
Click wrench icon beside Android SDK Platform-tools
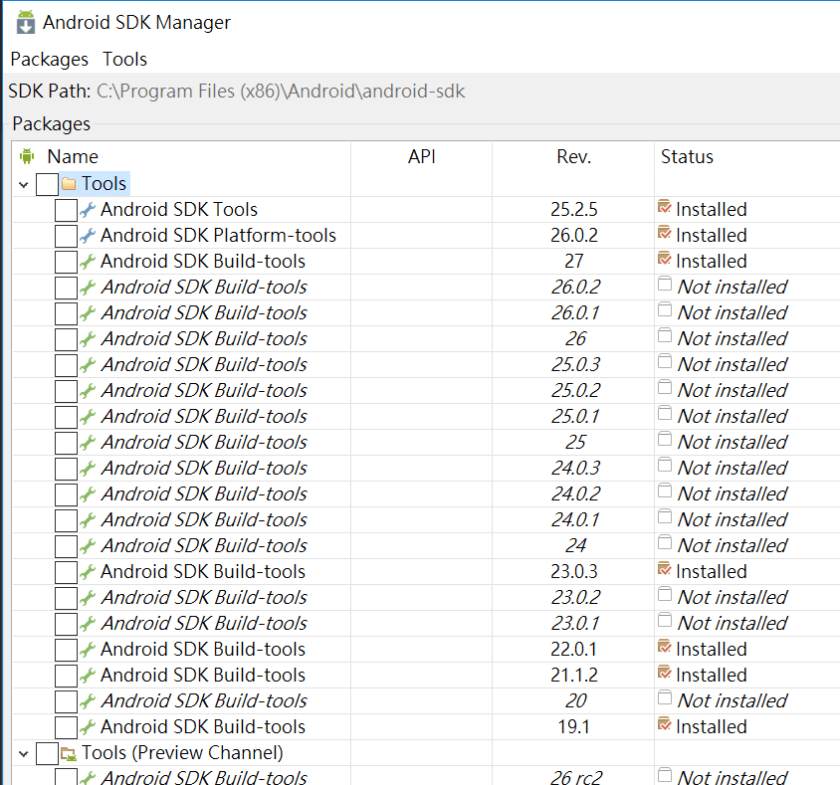pos(88,236)
